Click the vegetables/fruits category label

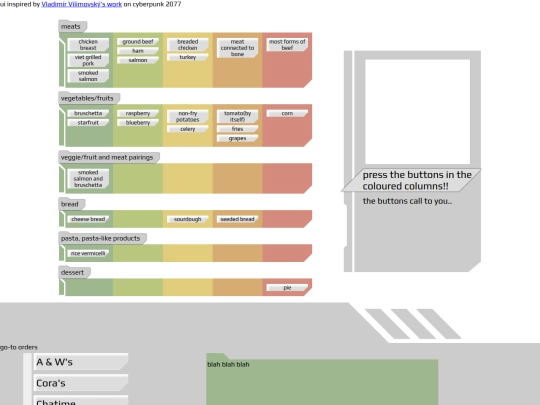click(x=89, y=98)
